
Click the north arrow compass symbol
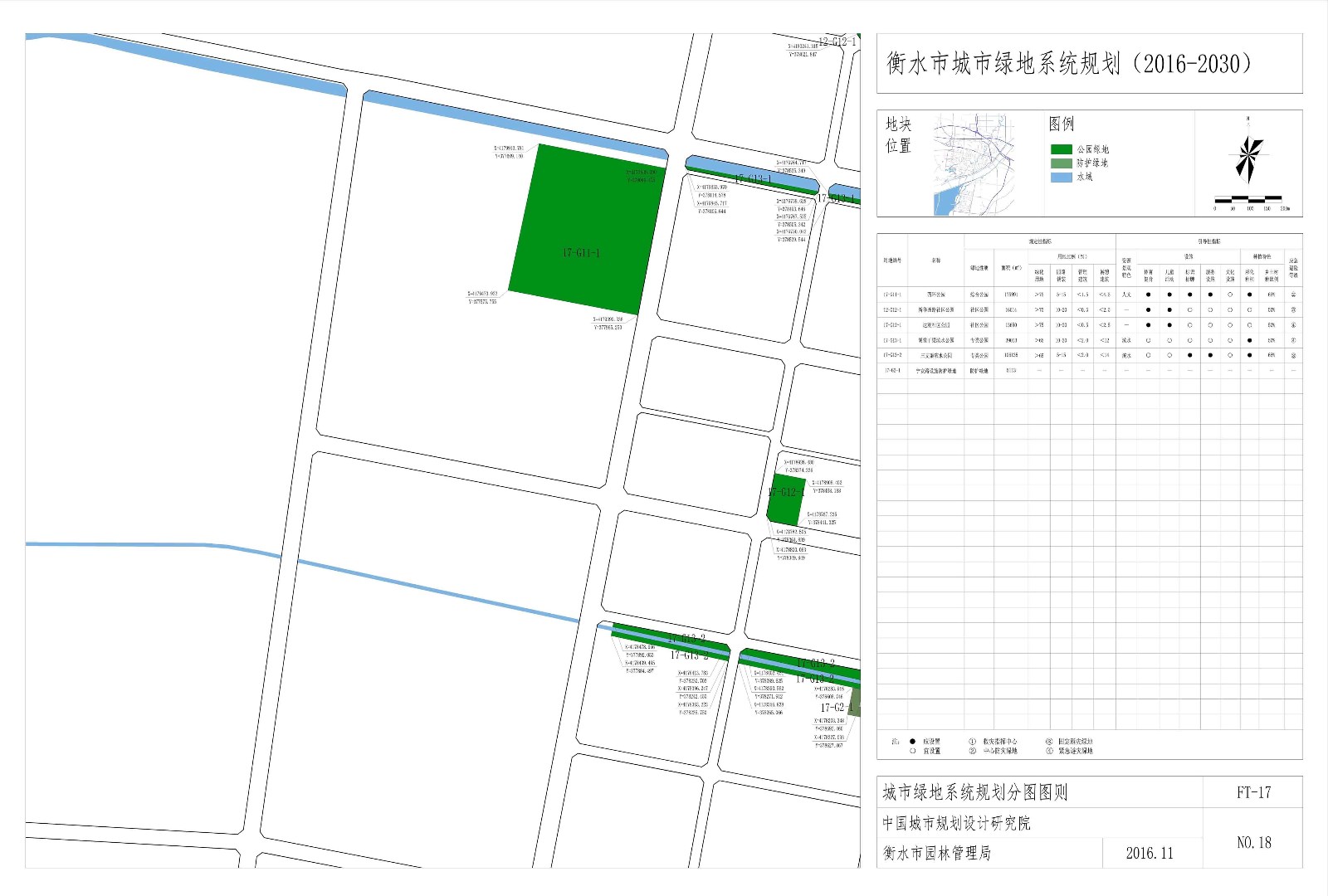tap(1247, 158)
